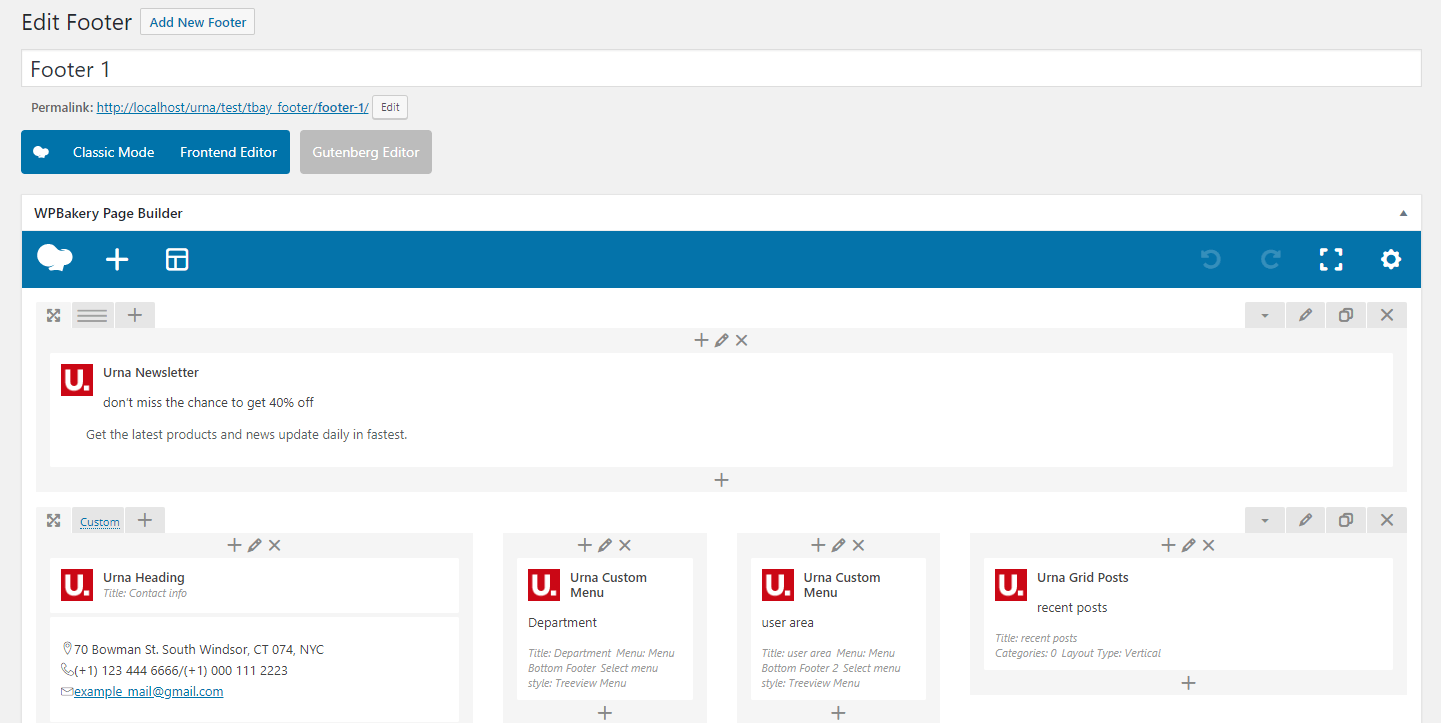Open the footer-1 permalink URL

point(233,107)
